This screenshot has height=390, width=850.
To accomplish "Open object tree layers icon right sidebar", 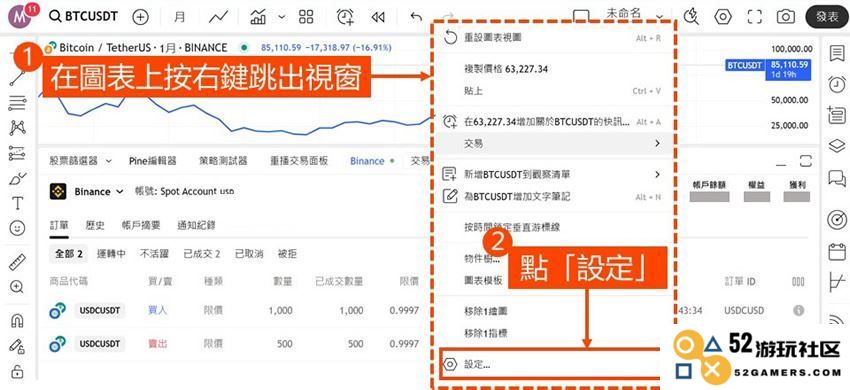I will tap(837, 146).
